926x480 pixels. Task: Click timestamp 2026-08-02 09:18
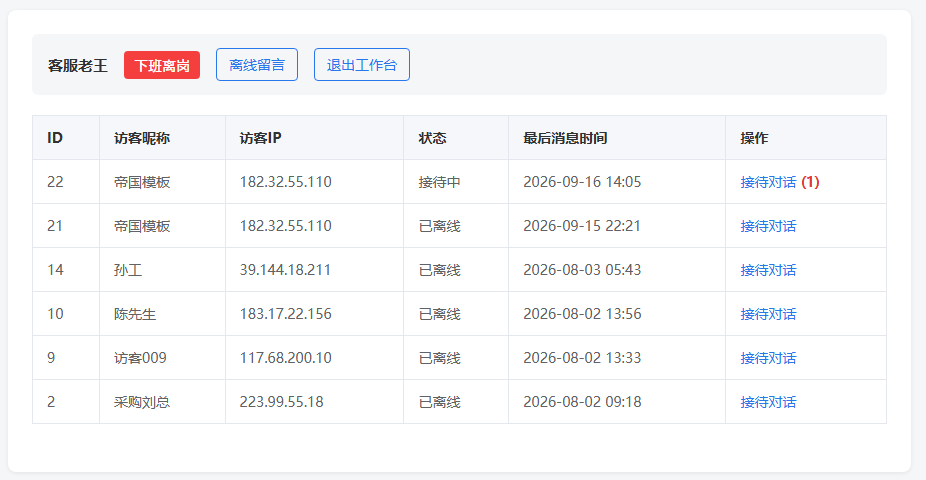(582, 402)
